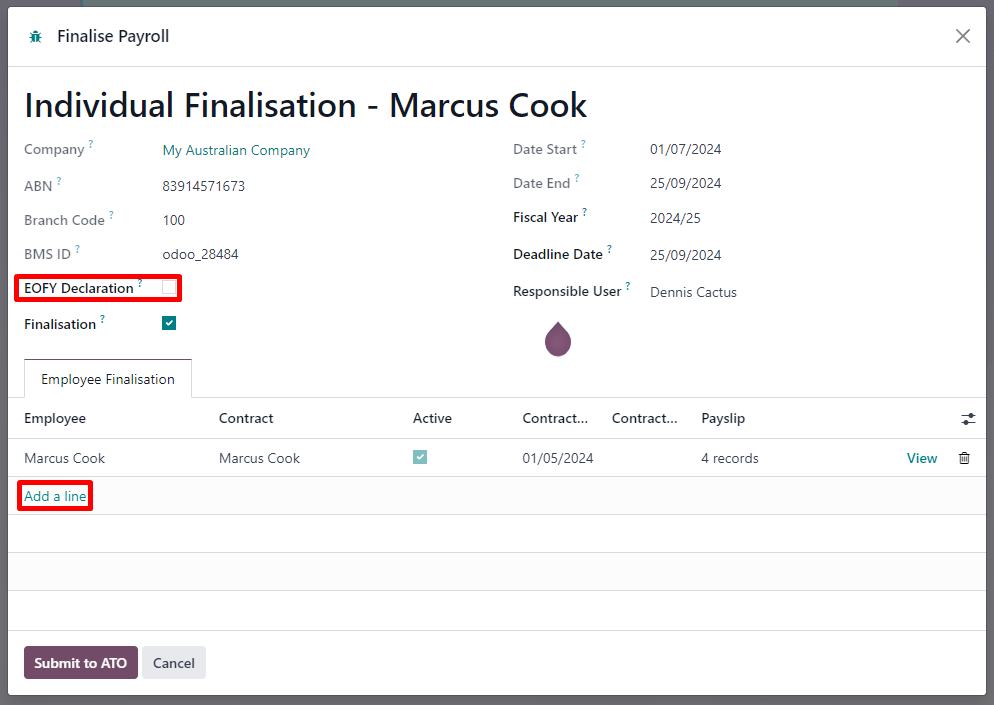Click the purple droplet avatar icon
Viewport: 994px width, 705px height.
[x=558, y=339]
